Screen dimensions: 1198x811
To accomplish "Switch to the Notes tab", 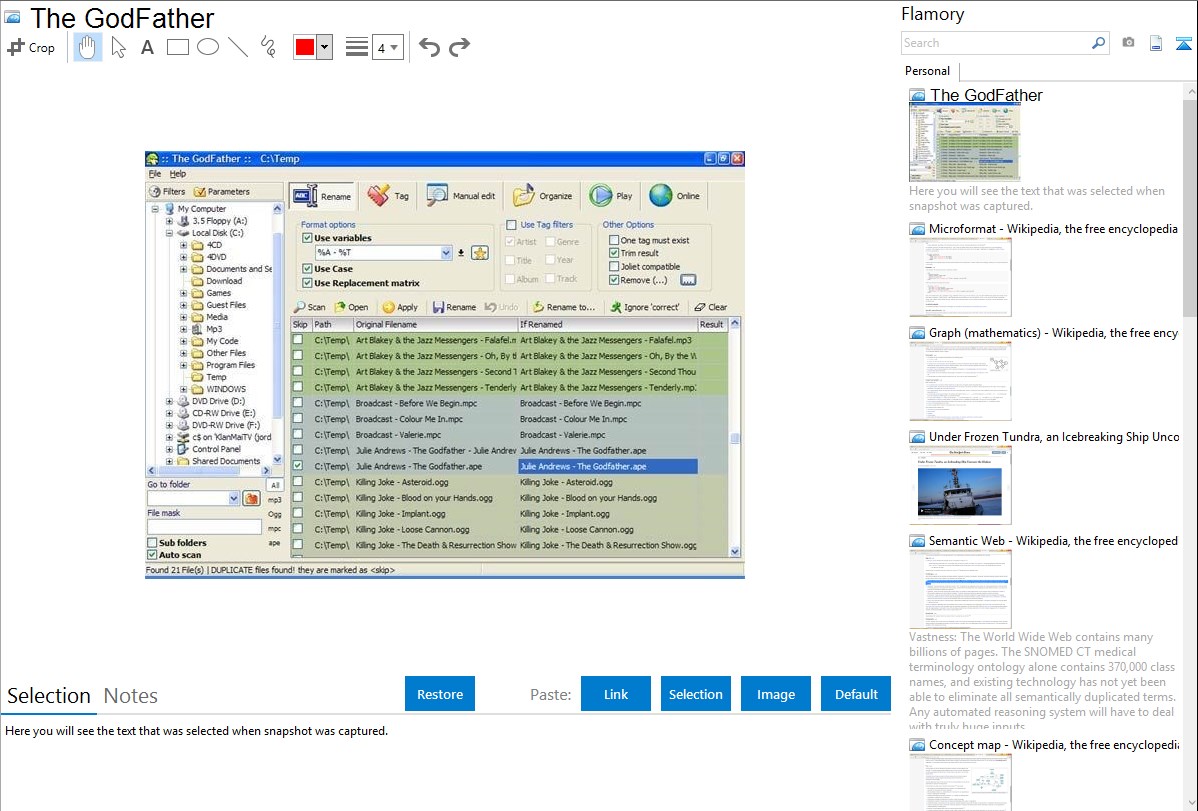I will tap(131, 696).
